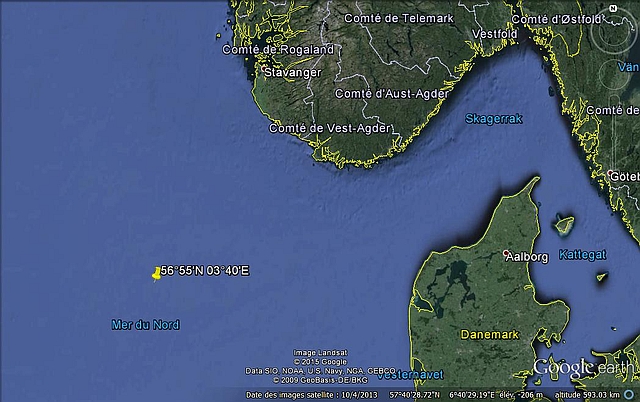The image size is (640, 402).
Task: Click the Skagerrak sea label
Action: point(493,119)
